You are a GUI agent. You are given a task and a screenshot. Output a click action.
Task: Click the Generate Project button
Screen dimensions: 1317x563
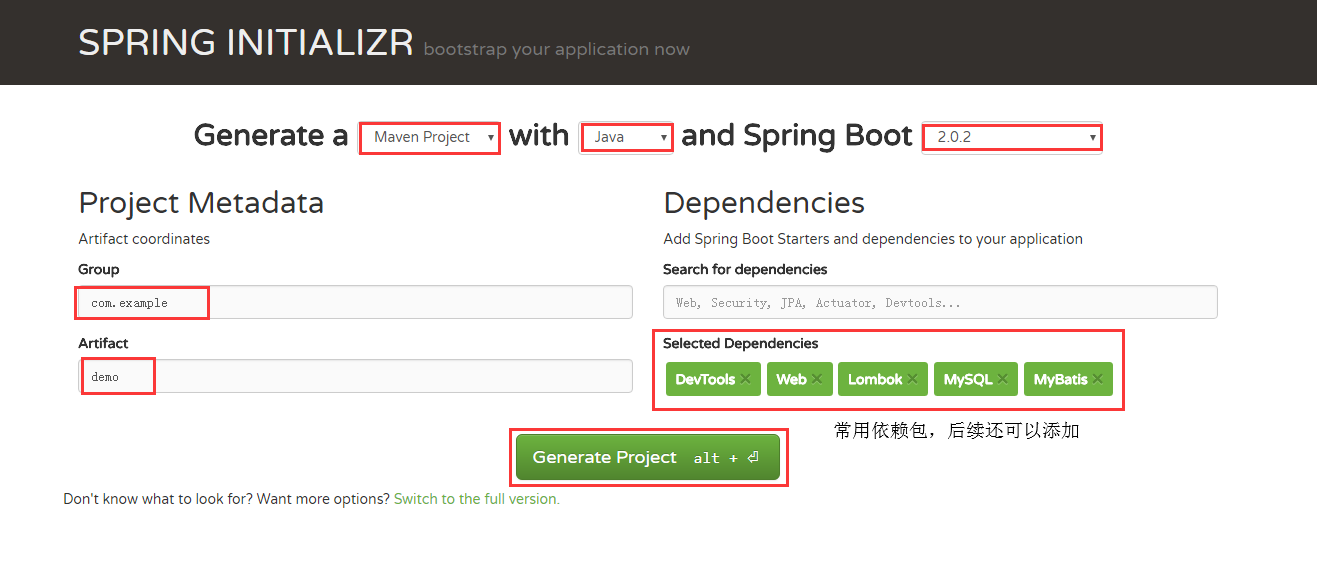click(648, 457)
